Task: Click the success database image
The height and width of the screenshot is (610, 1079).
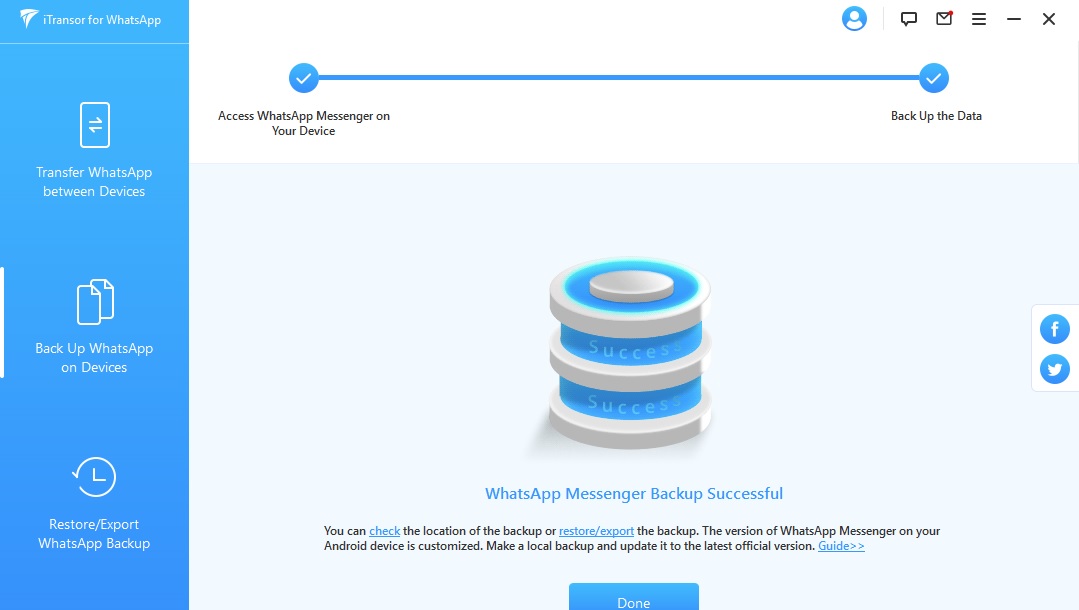Action: click(x=630, y=355)
